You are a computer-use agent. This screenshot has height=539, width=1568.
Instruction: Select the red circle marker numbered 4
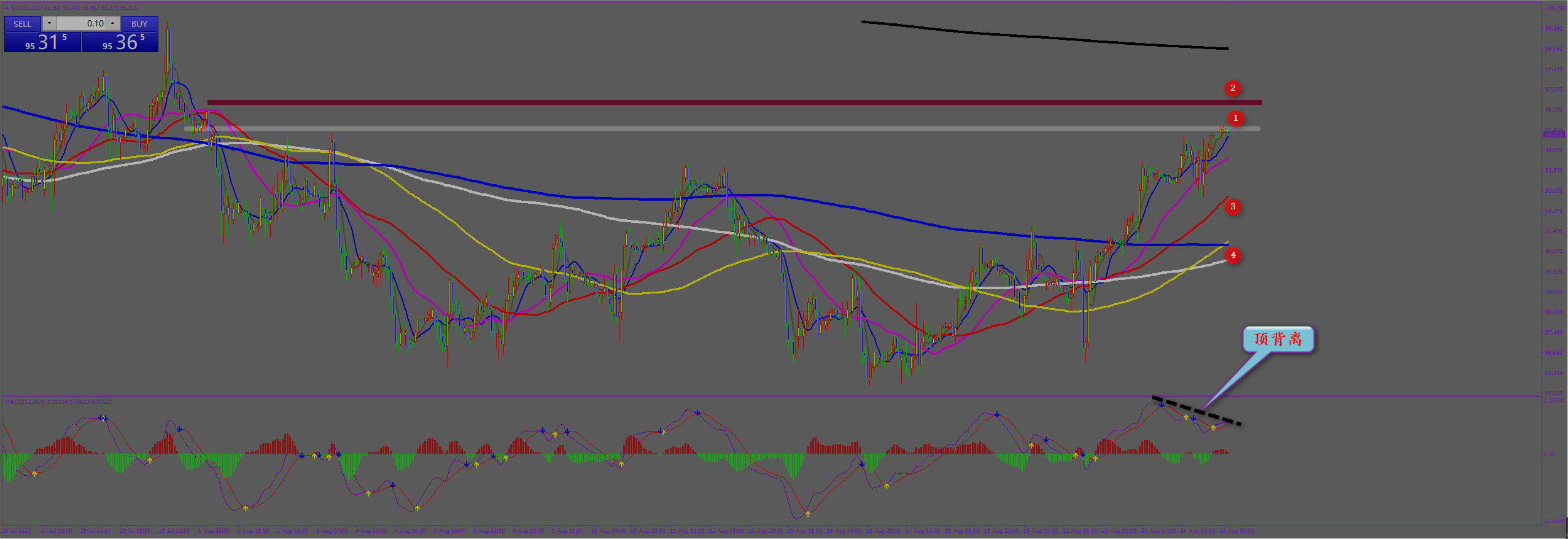click(1233, 255)
